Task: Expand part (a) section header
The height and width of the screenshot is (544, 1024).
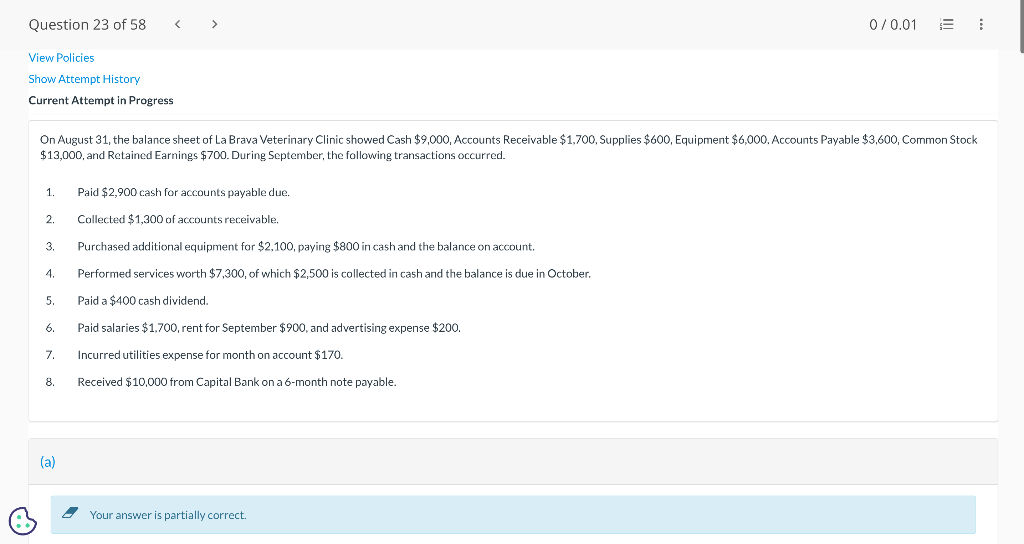Action: tap(513, 462)
